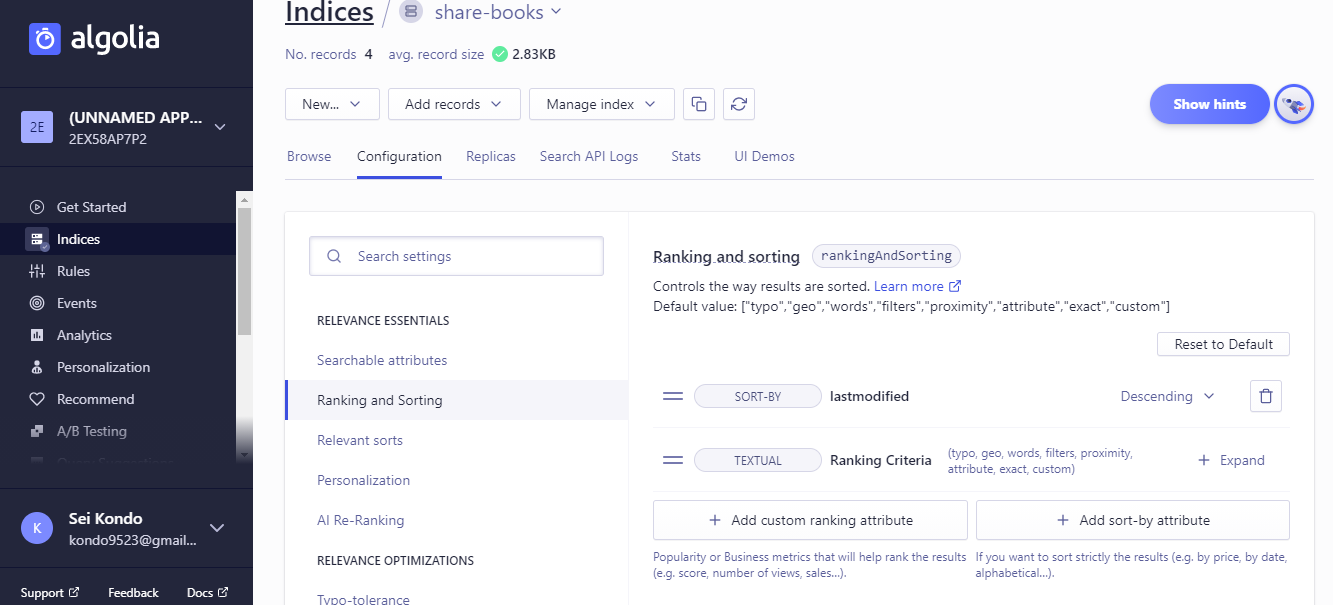Image resolution: width=1333 pixels, height=605 pixels.
Task: Click the Reset to Default button
Action: pyautogui.click(x=1223, y=344)
